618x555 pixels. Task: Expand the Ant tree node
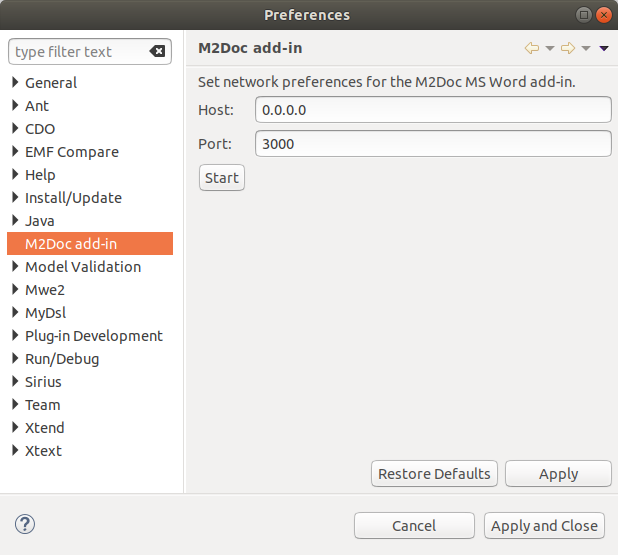tap(15, 105)
